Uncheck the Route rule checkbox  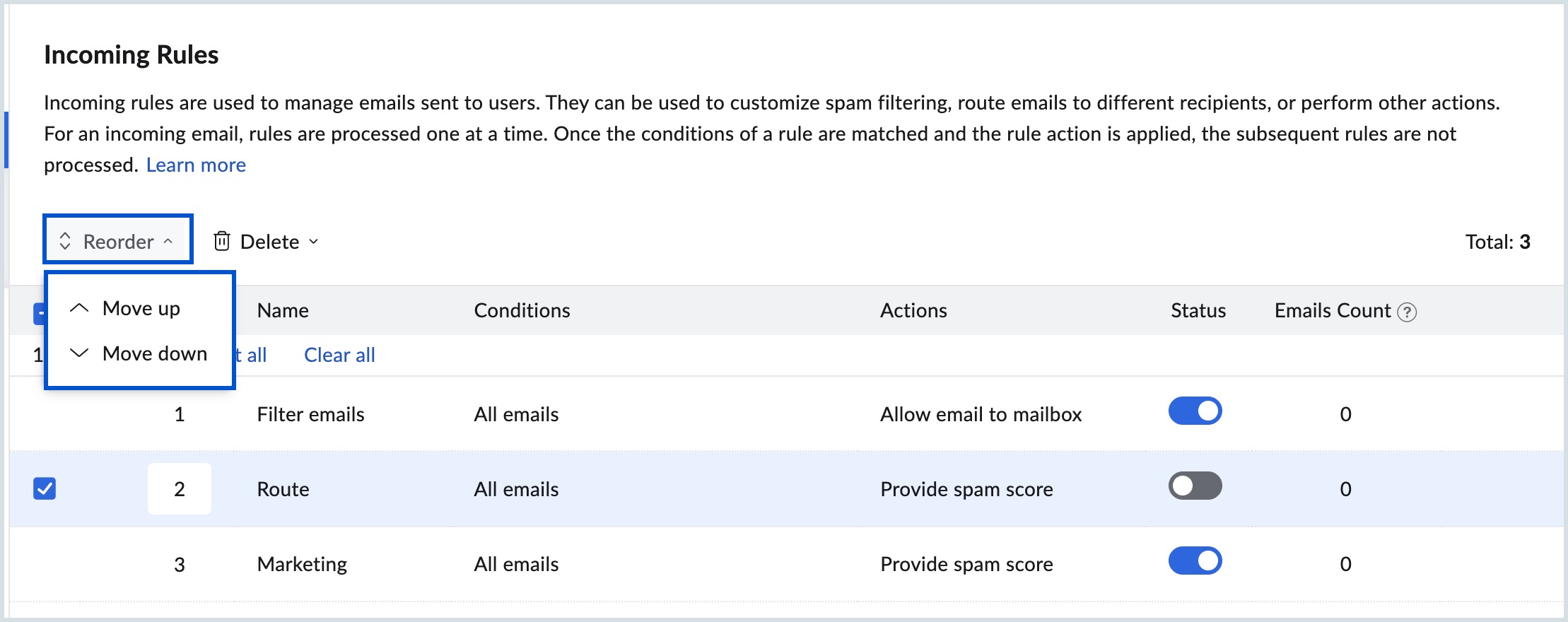click(45, 488)
